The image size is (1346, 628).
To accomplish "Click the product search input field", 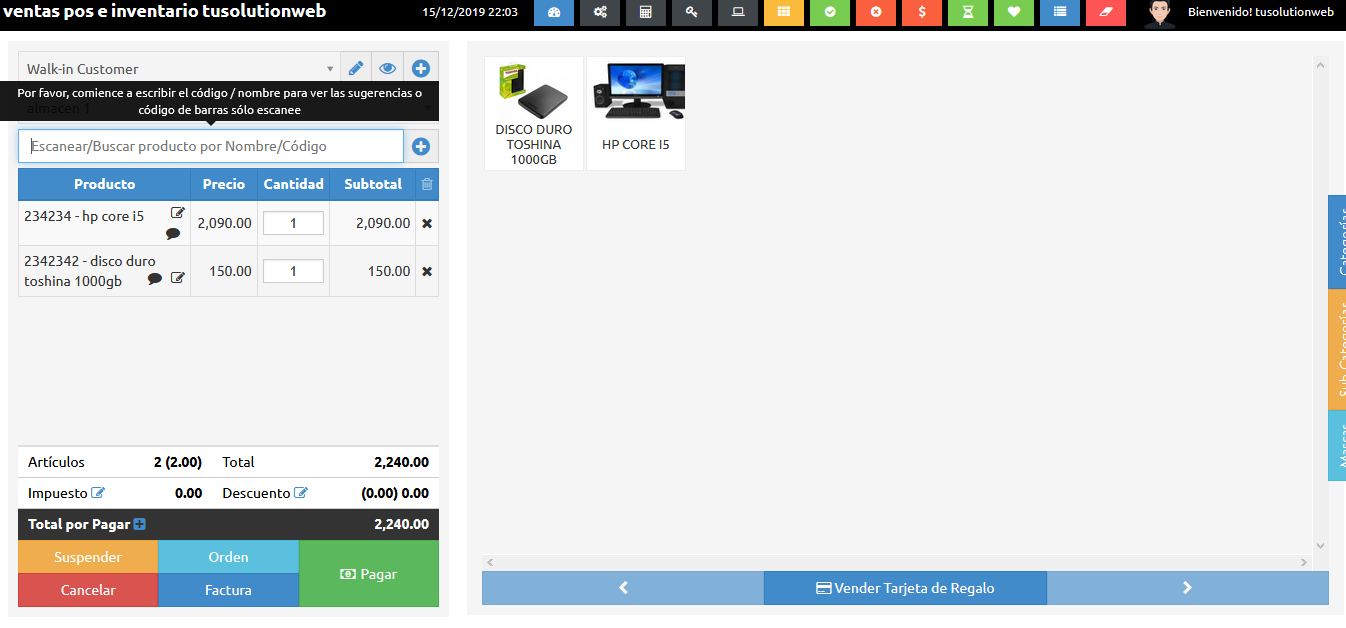I will (x=211, y=146).
